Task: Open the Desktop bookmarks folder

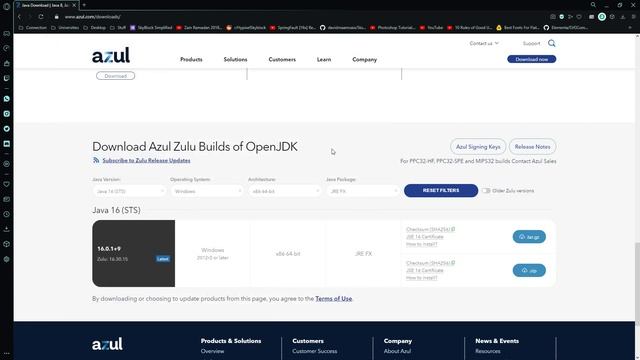Action: (95, 28)
